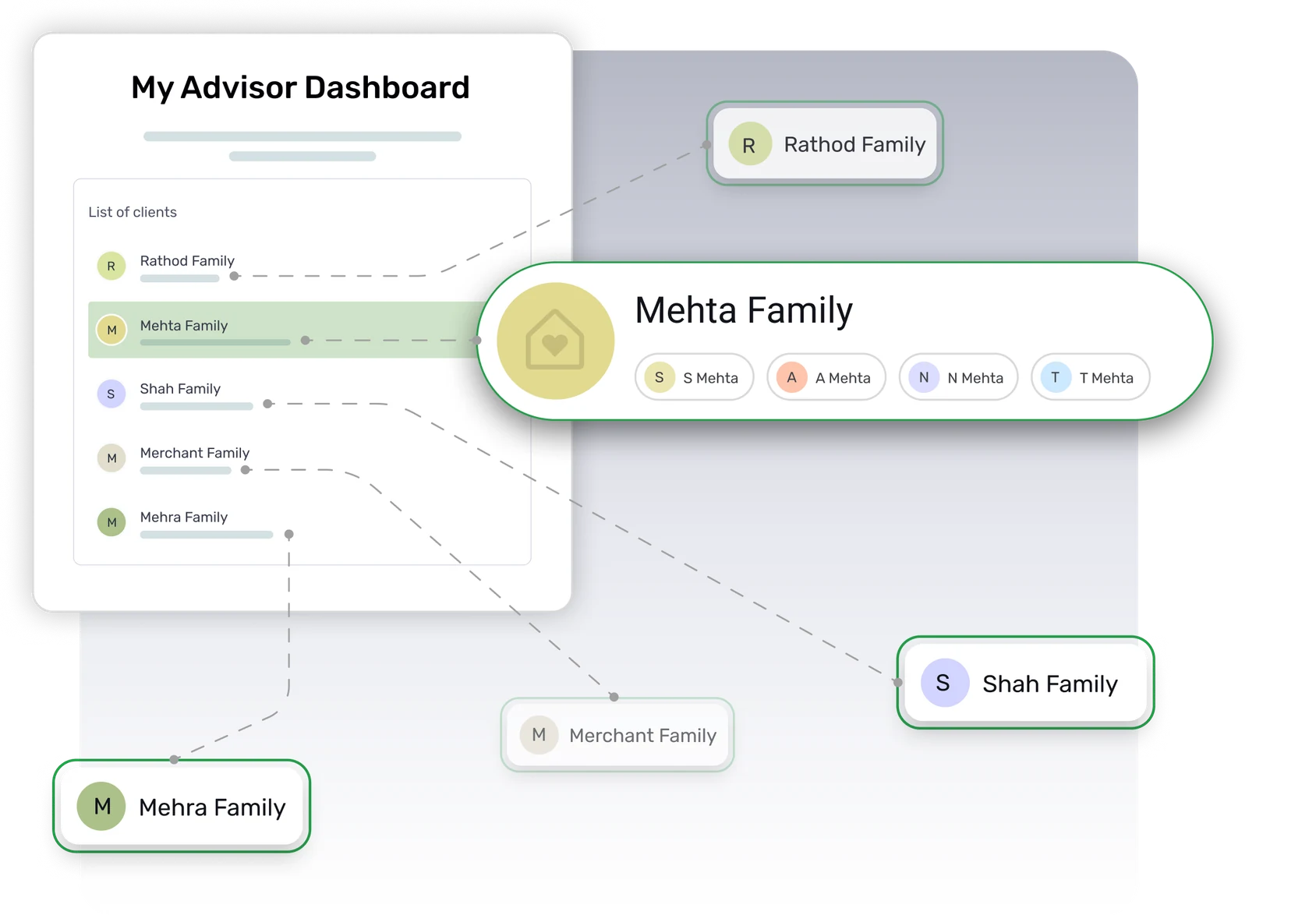Open the A Mehta member chip
The height and width of the screenshot is (915, 1316).
[x=826, y=377]
